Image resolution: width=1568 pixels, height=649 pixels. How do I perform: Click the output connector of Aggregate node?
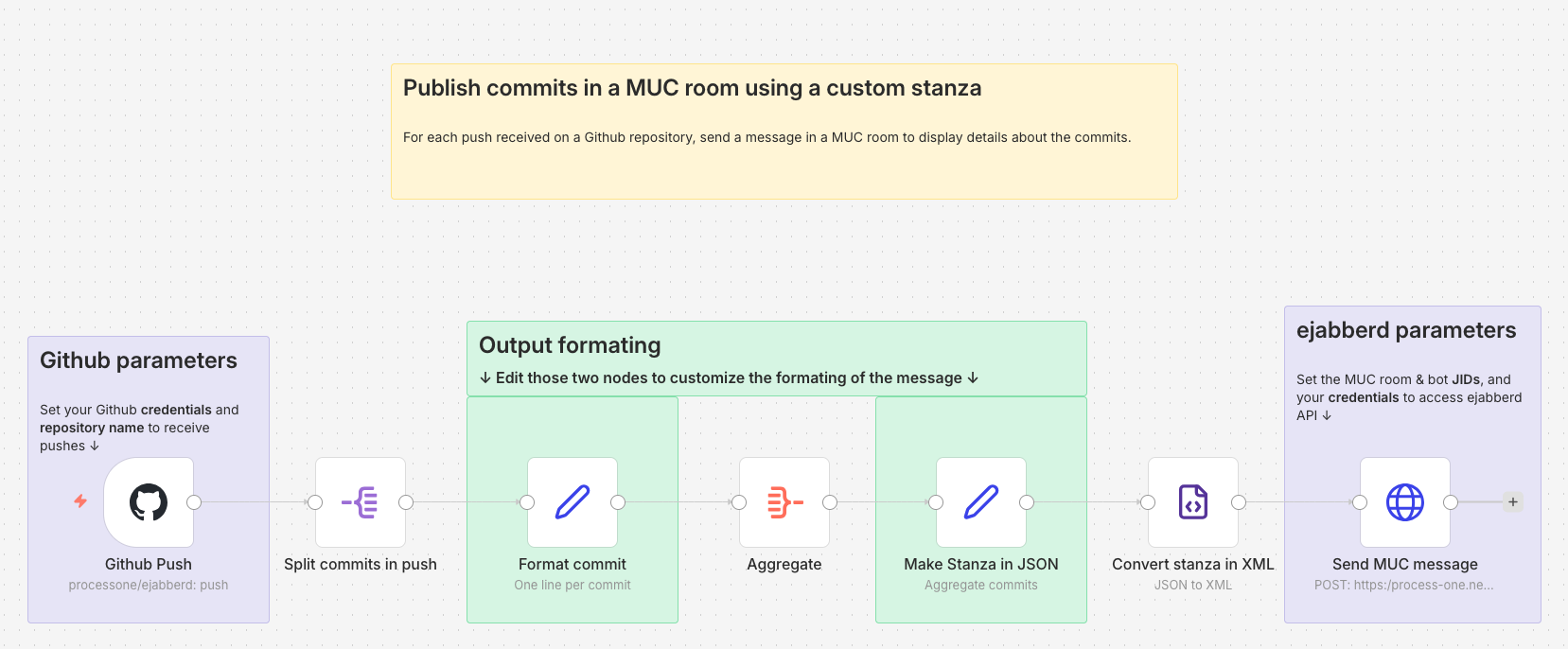(830, 502)
